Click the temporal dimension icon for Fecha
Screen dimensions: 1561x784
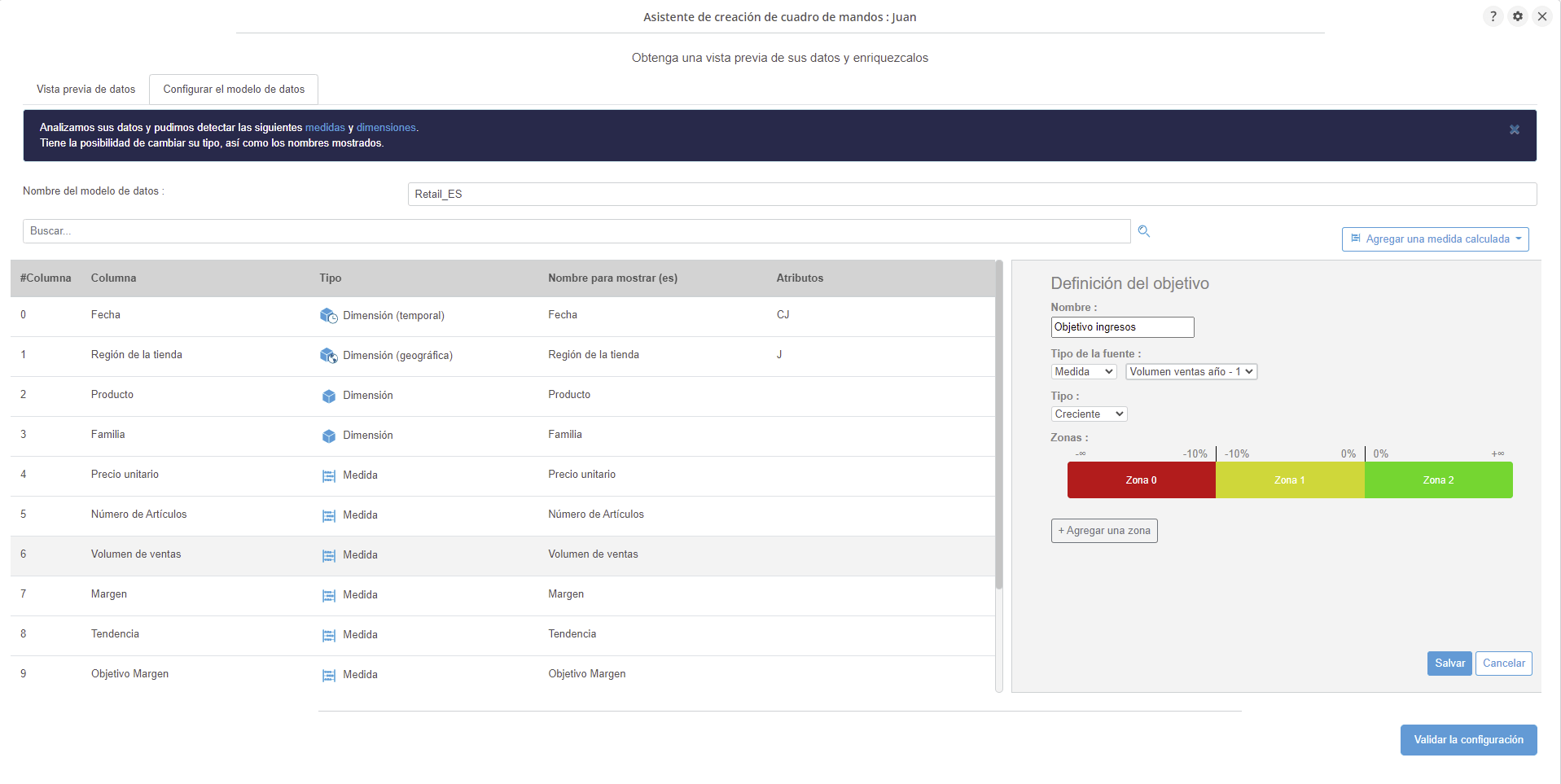[328, 316]
